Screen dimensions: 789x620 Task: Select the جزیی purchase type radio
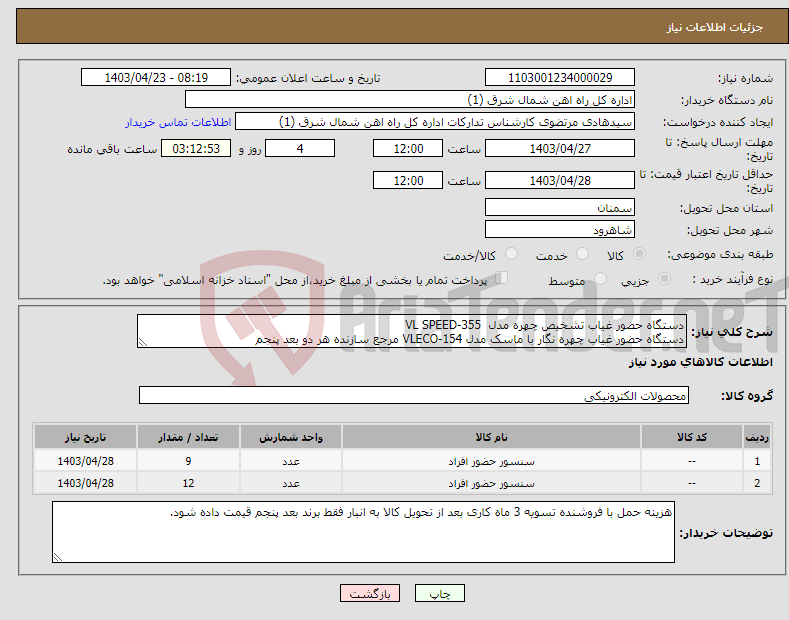point(664,278)
